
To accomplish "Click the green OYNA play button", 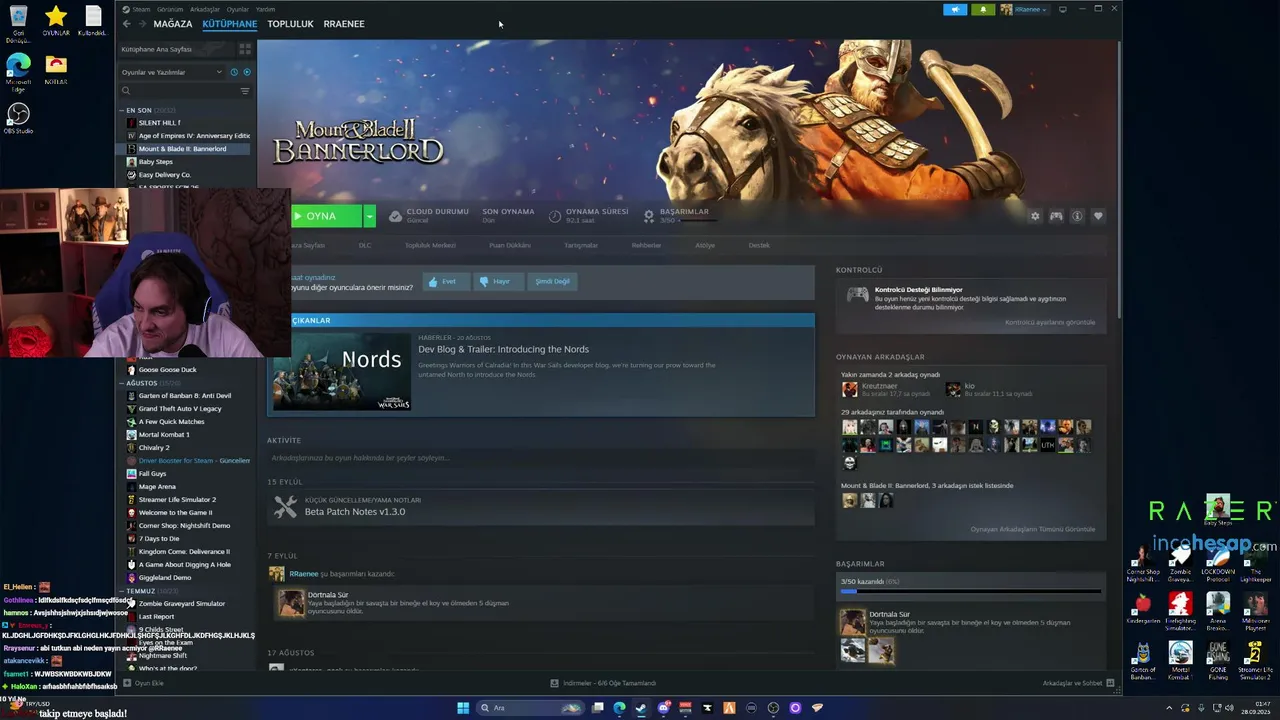I will (x=327, y=216).
